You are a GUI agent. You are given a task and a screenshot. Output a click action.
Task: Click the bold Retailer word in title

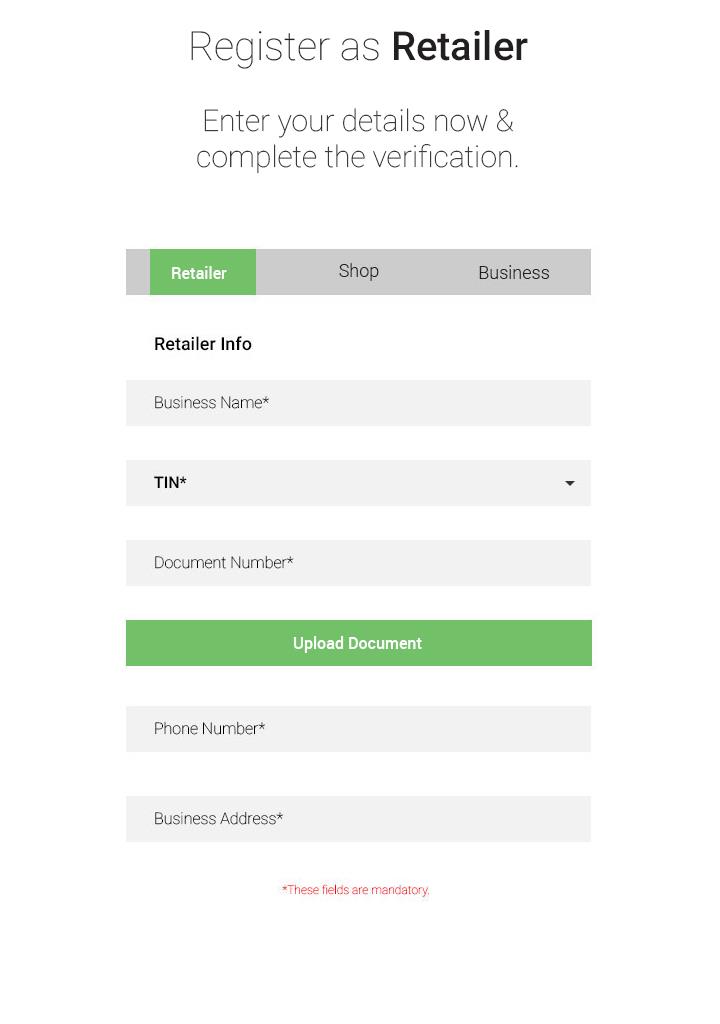pos(459,47)
